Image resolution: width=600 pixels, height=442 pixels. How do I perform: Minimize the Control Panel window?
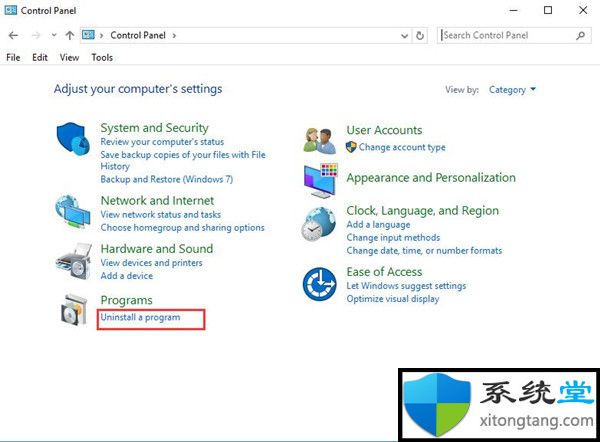tap(513, 10)
